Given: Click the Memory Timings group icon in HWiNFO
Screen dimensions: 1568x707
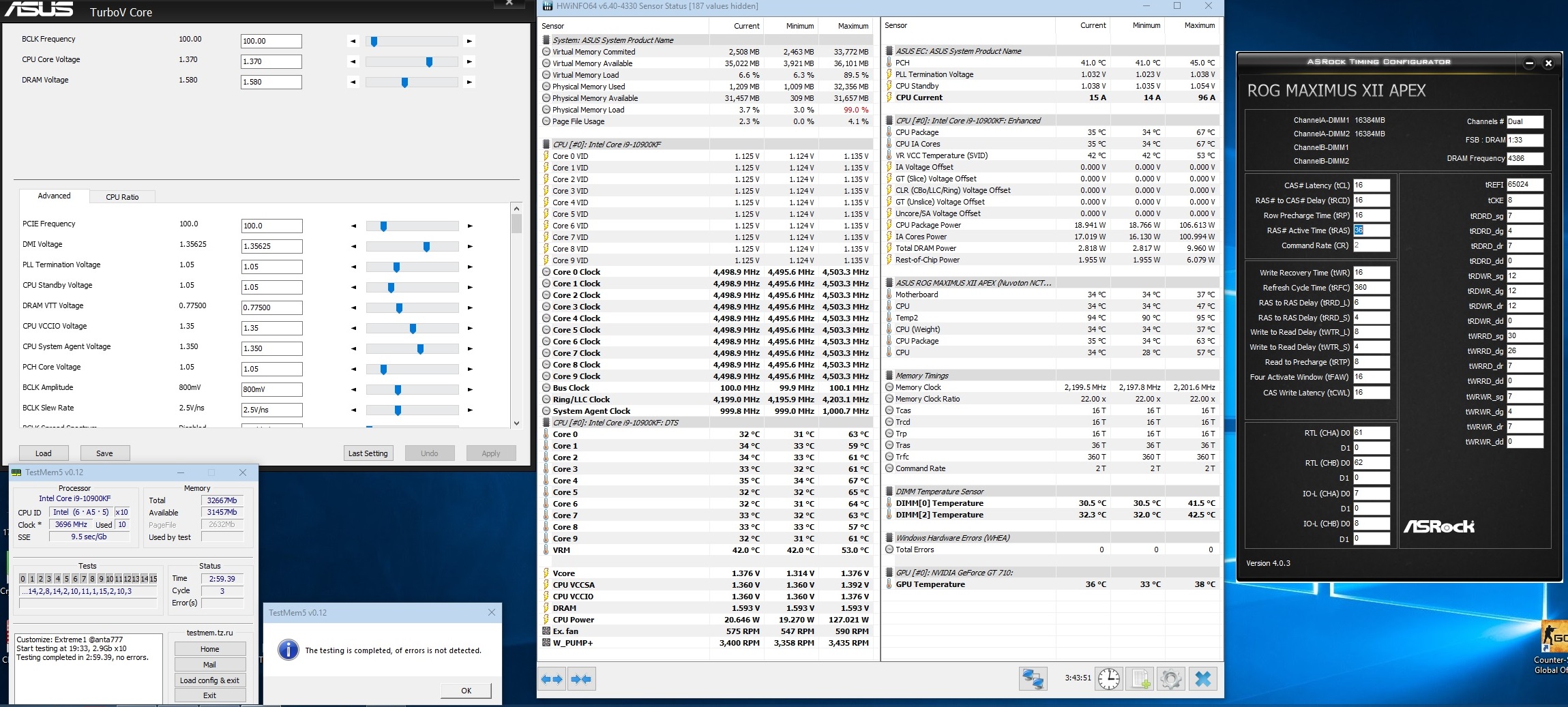Looking at the screenshot, I should (x=889, y=376).
